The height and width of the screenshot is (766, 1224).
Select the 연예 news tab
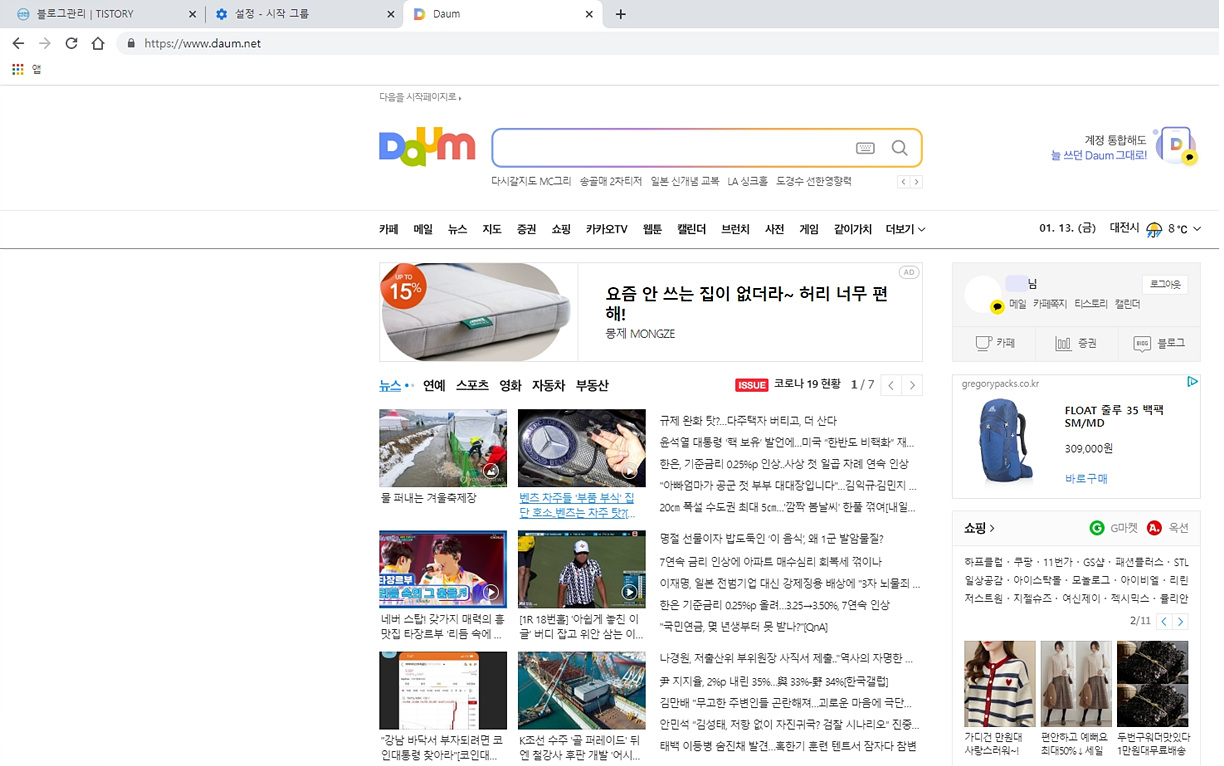[x=434, y=385]
